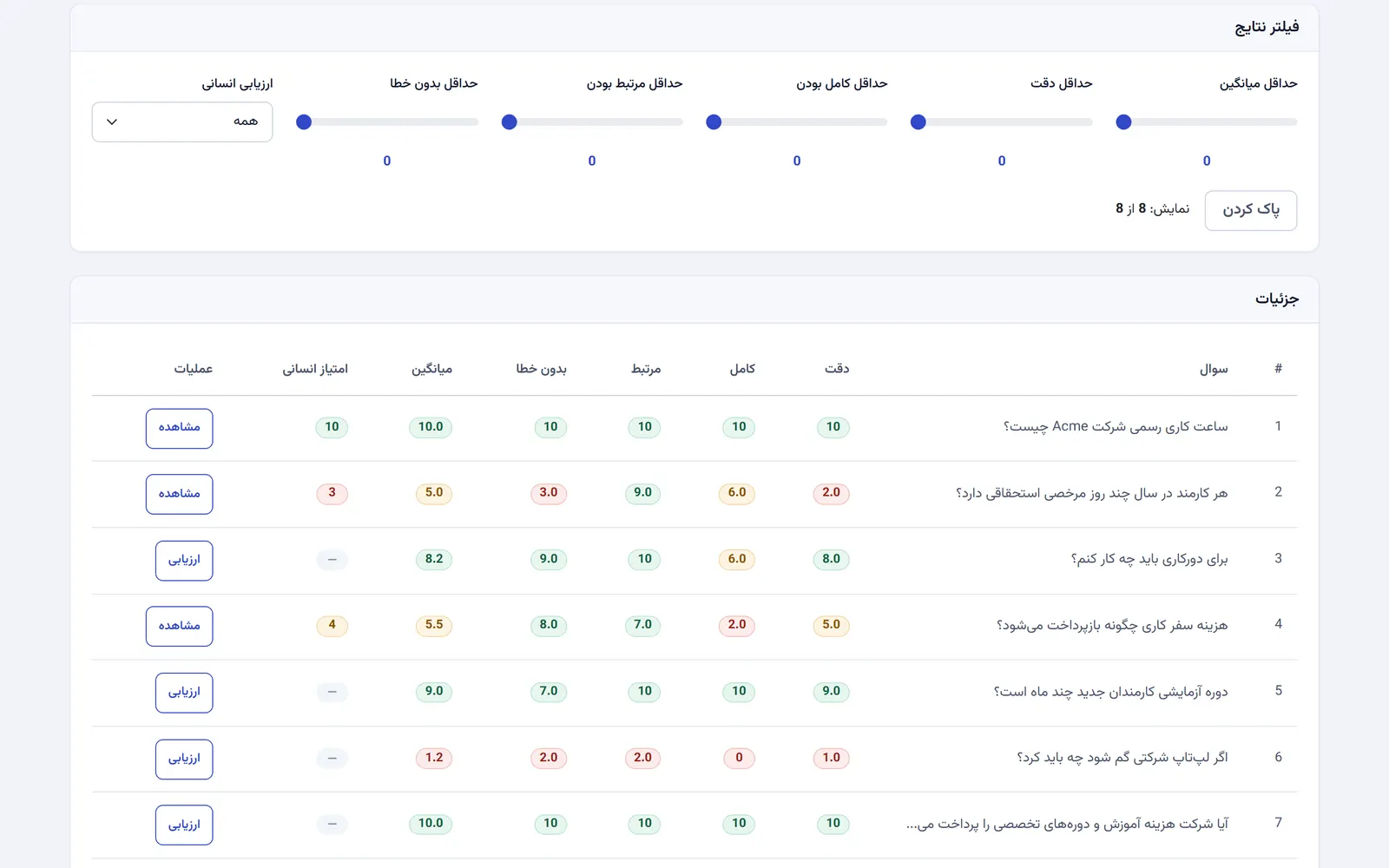Click the chevron arrow in همه combo box
Image resolution: width=1389 pixels, height=868 pixels.
pos(112,122)
